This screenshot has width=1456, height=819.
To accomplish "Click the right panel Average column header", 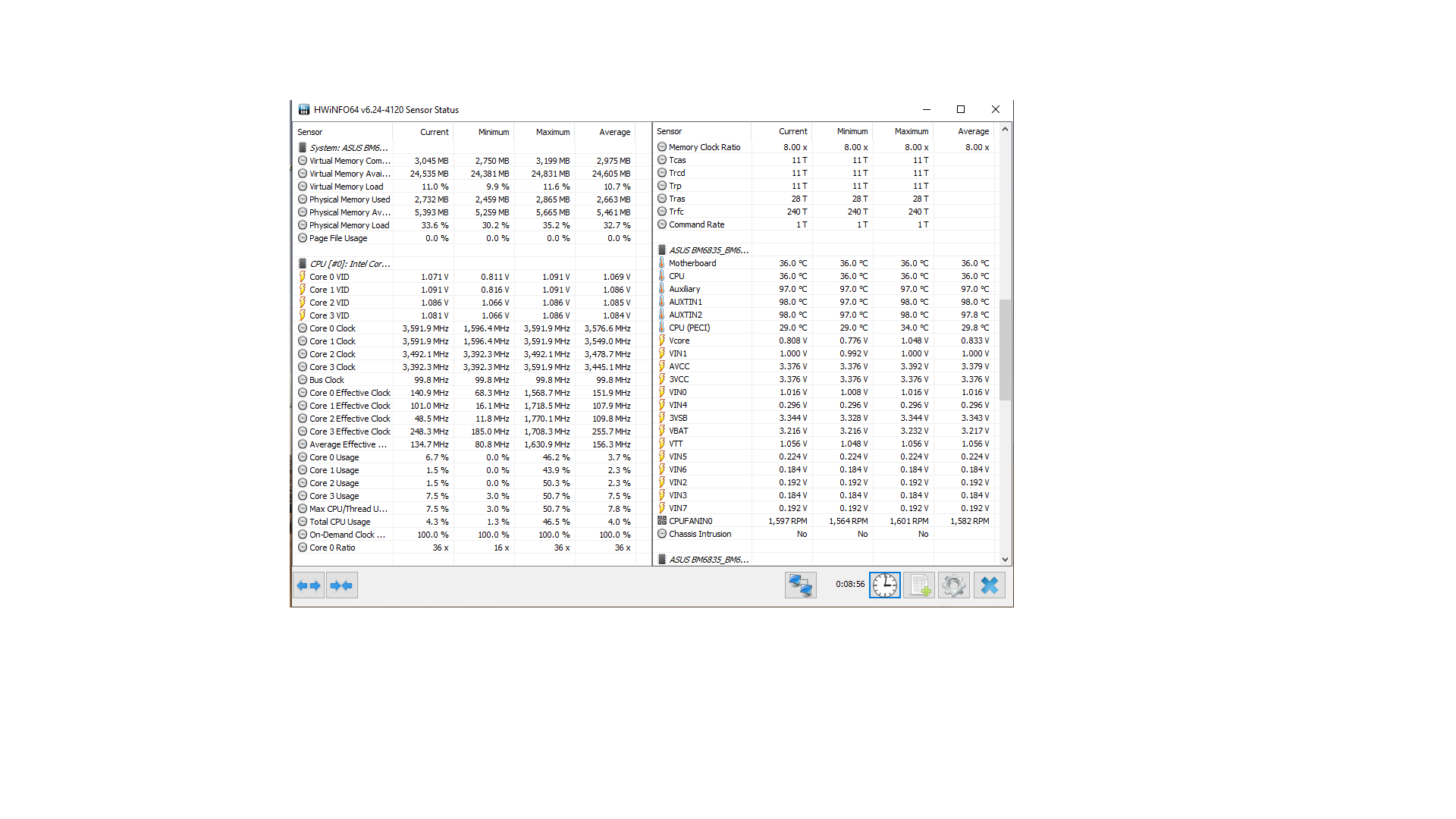I will tap(964, 131).
